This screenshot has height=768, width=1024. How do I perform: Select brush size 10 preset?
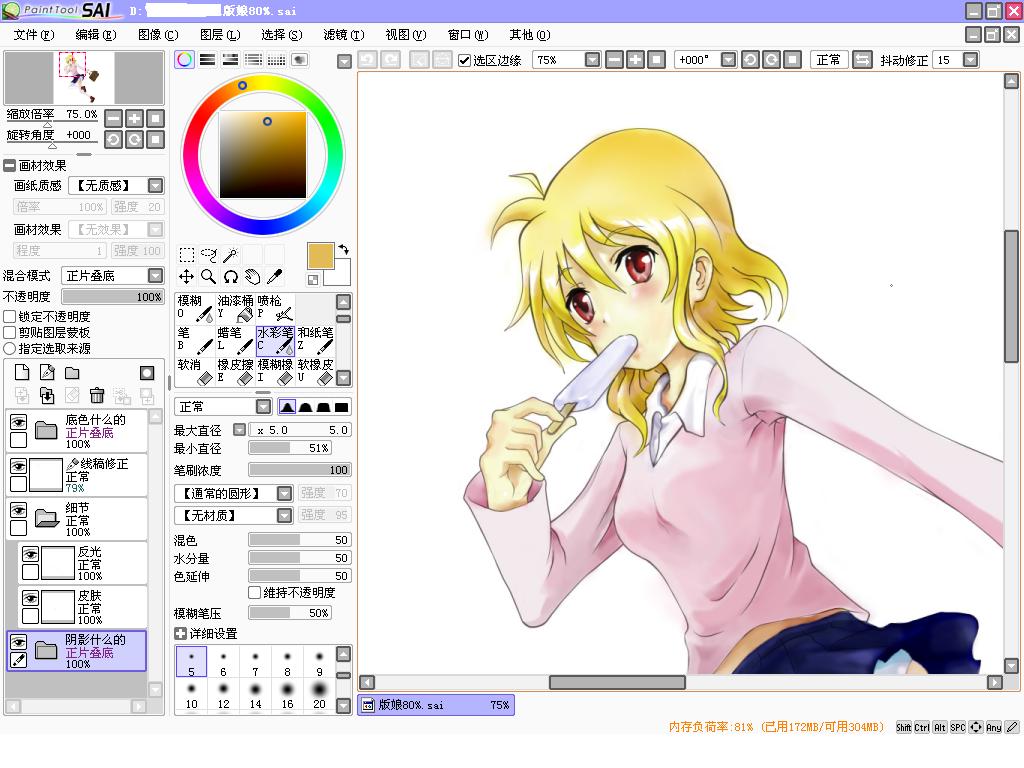click(191, 696)
